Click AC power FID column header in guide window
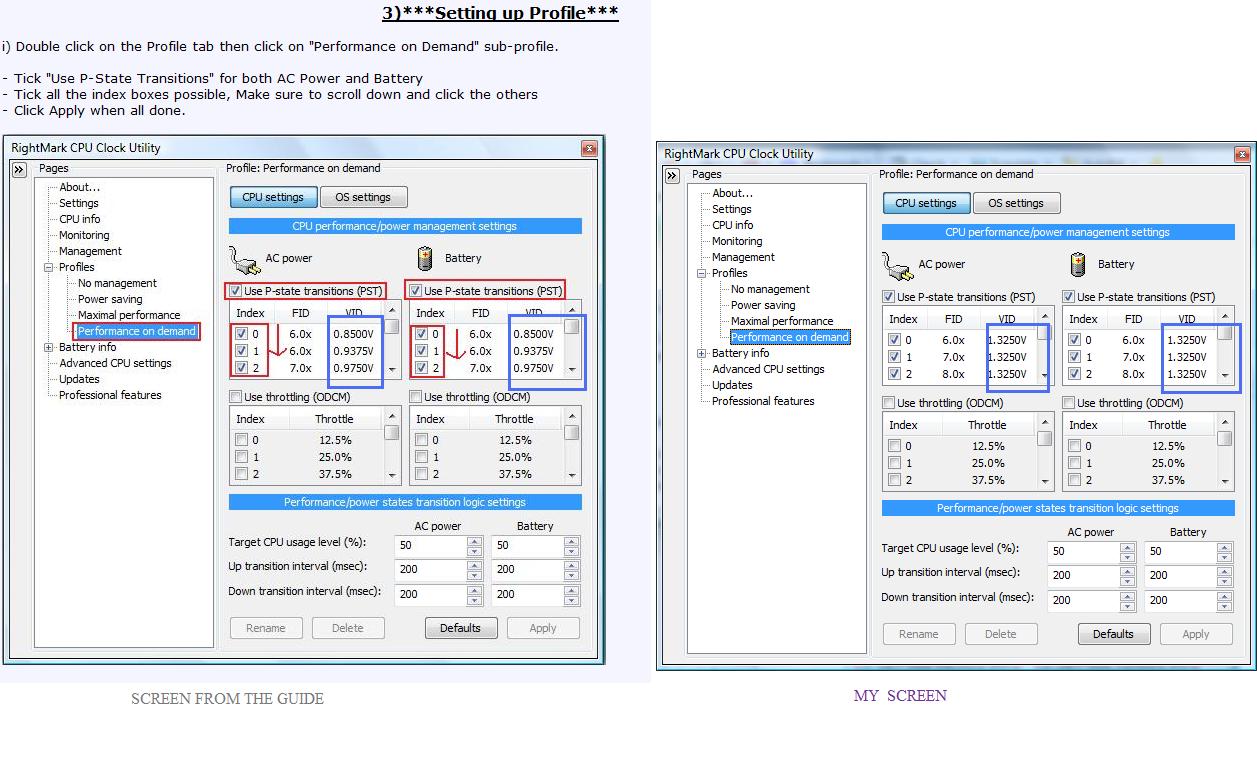 point(301,313)
